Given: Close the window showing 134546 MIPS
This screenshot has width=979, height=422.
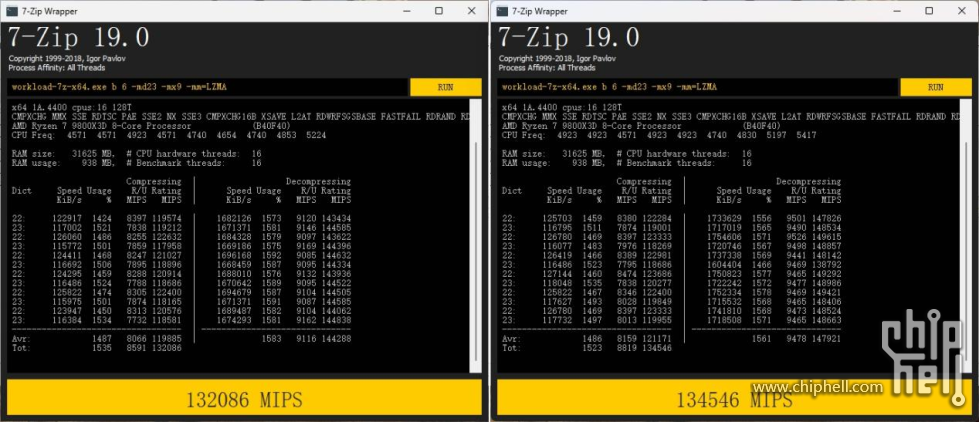Looking at the screenshot, I should click(962, 11).
